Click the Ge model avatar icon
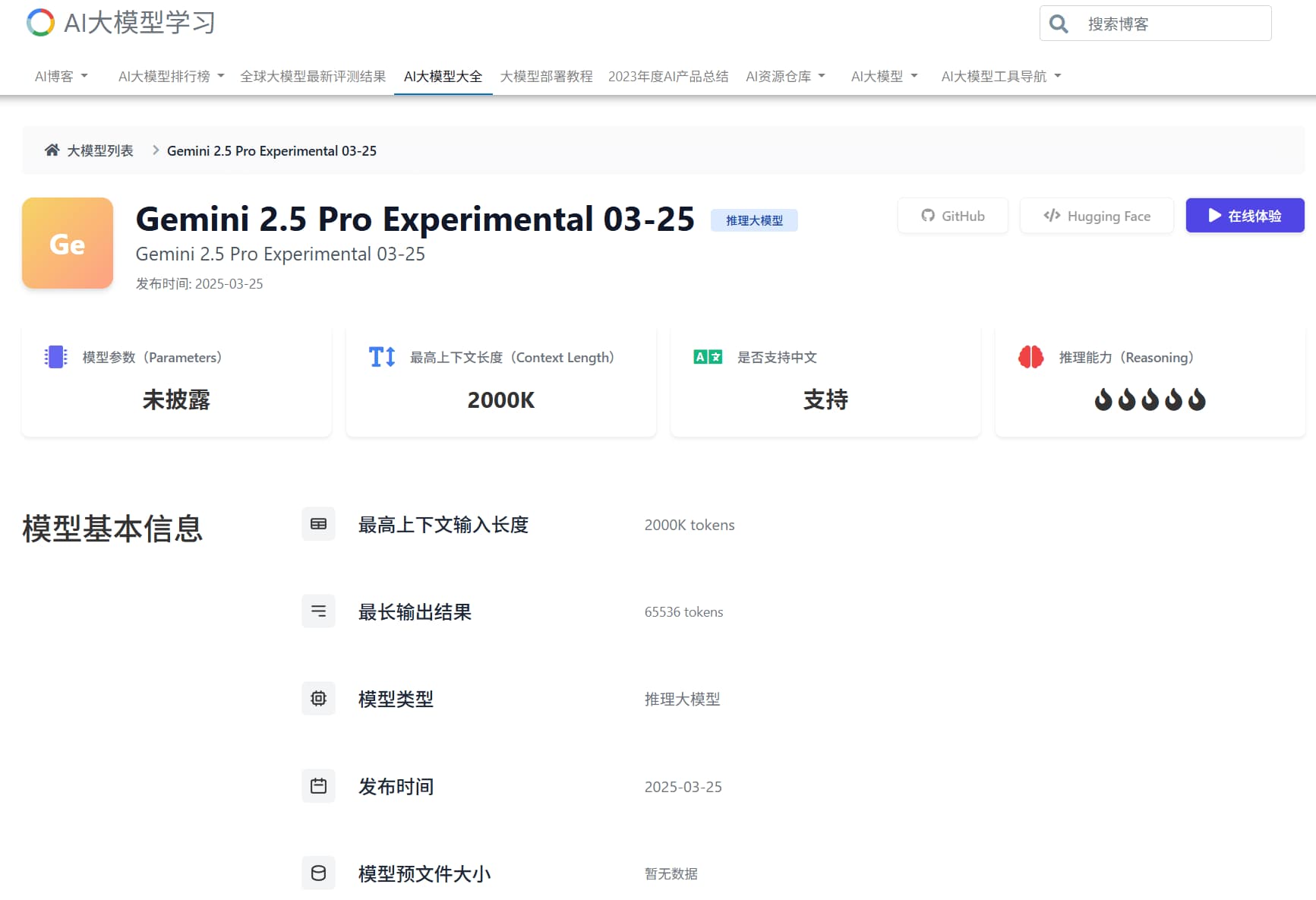The width and height of the screenshot is (1316, 900). (x=67, y=242)
